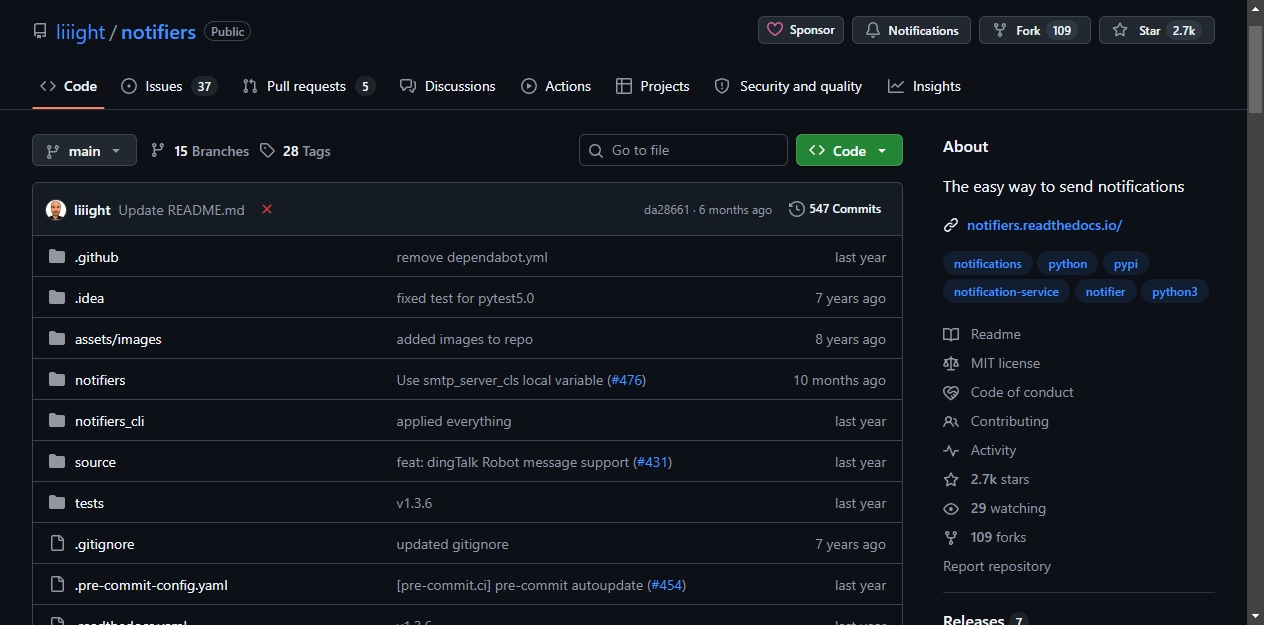
Task: Click the notifiers repository name link
Action: coord(158,32)
